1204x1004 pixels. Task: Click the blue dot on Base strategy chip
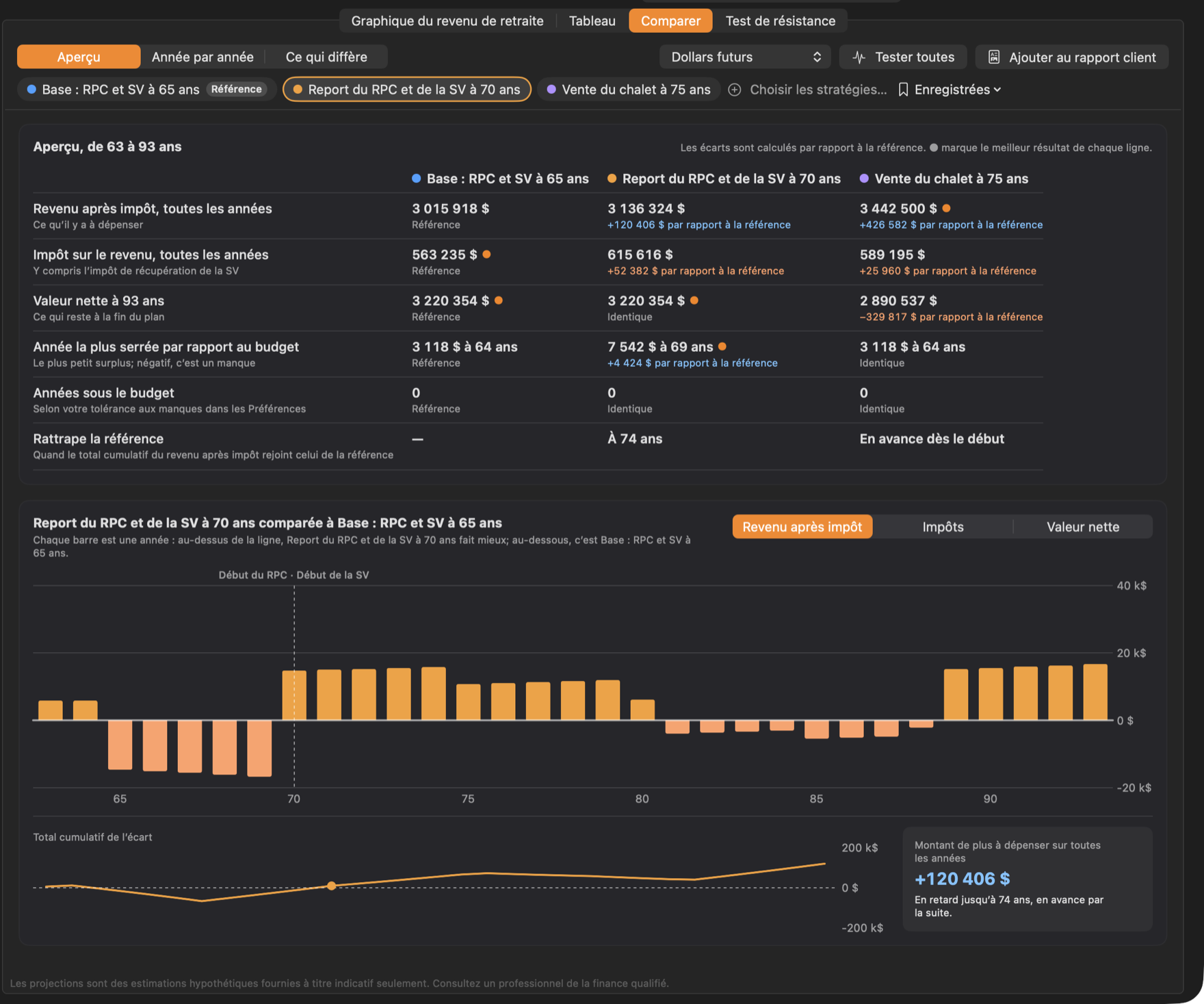pos(31,90)
